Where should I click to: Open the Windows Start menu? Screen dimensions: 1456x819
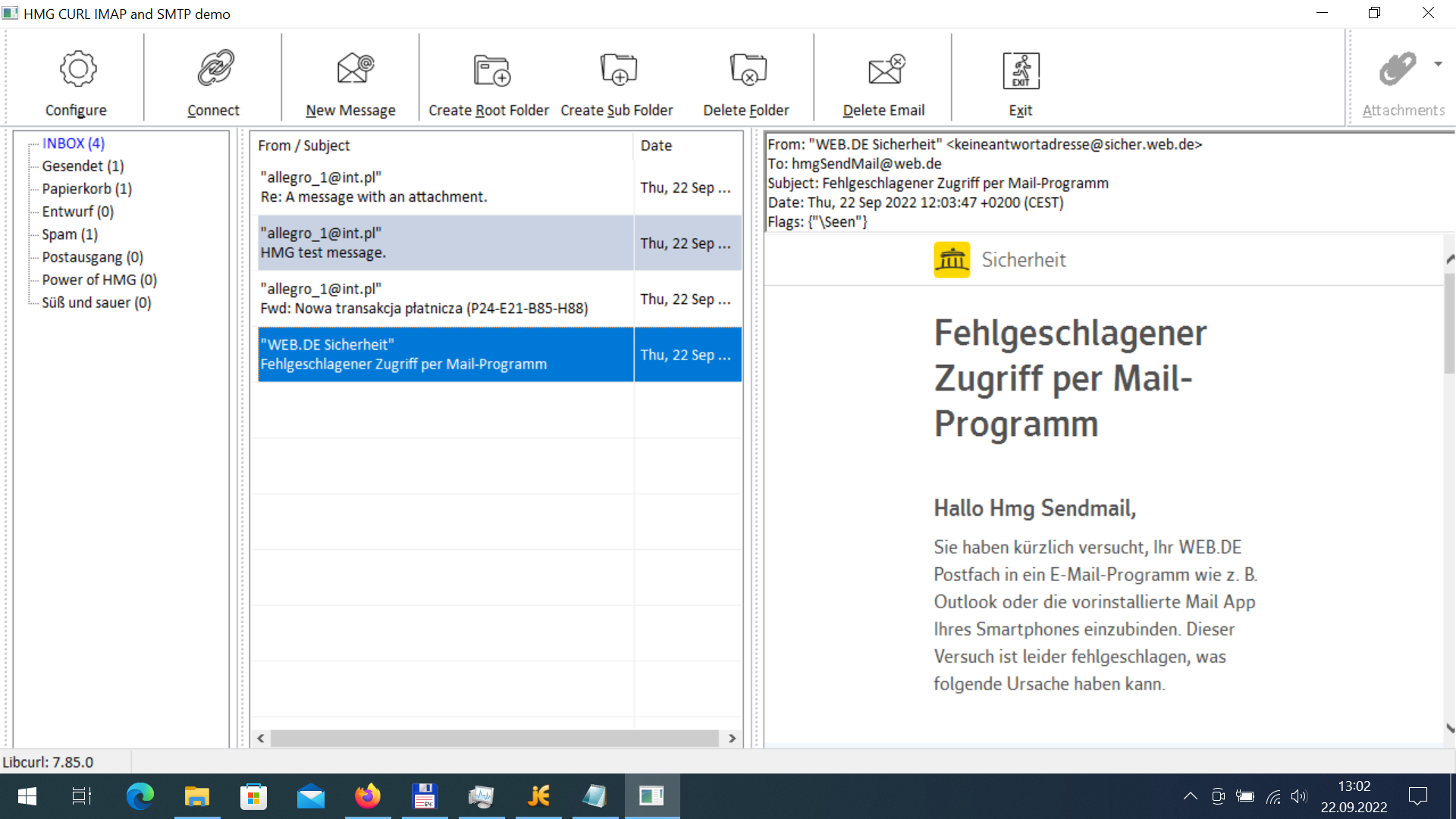pyautogui.click(x=26, y=795)
